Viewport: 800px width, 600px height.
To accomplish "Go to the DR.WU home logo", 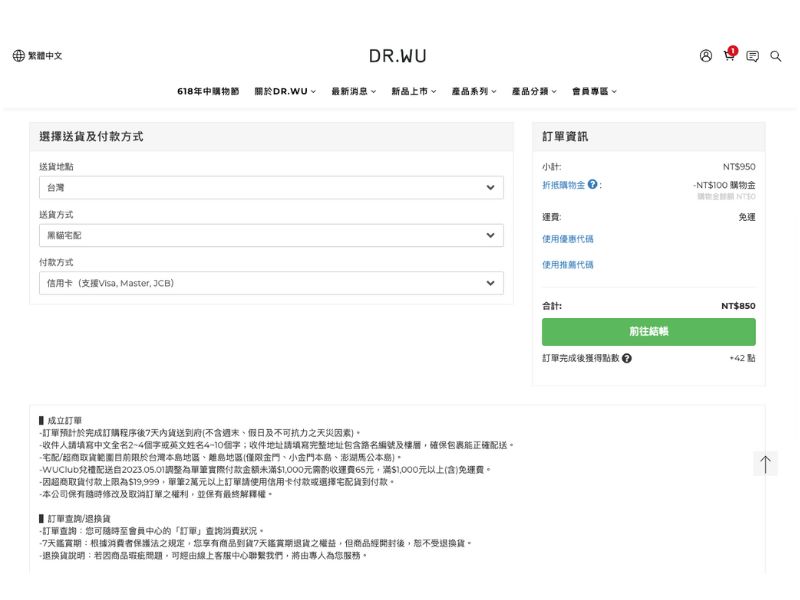I will (397, 56).
